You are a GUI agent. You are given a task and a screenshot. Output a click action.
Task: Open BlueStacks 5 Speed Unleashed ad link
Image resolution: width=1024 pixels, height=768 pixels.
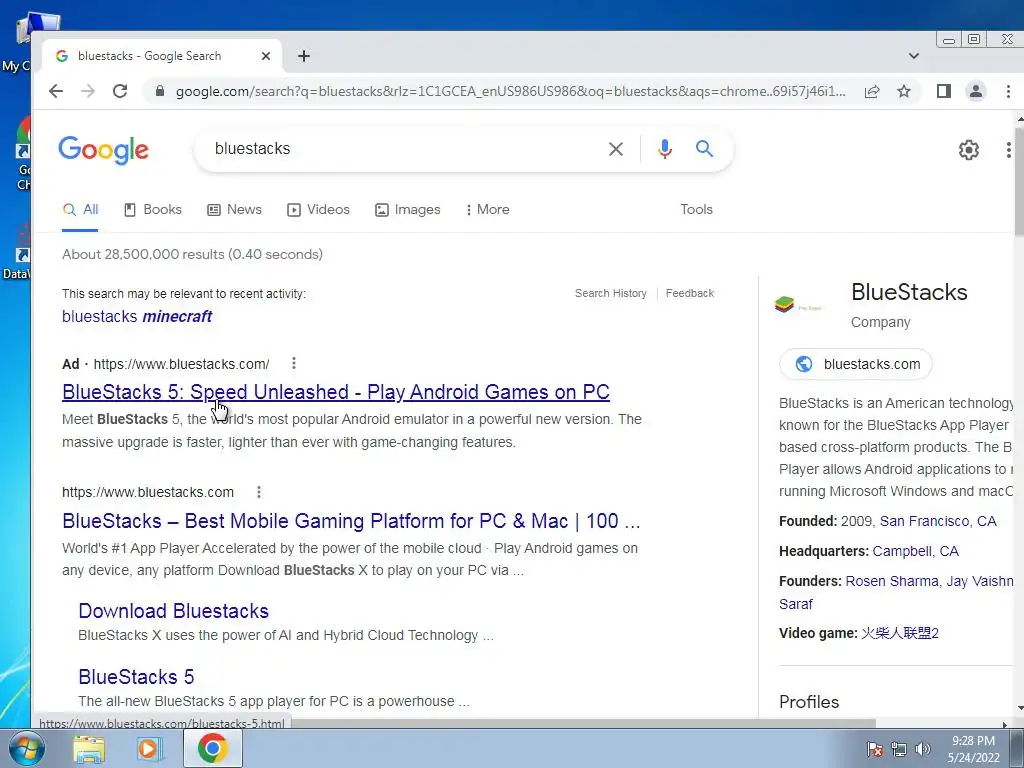pos(336,392)
